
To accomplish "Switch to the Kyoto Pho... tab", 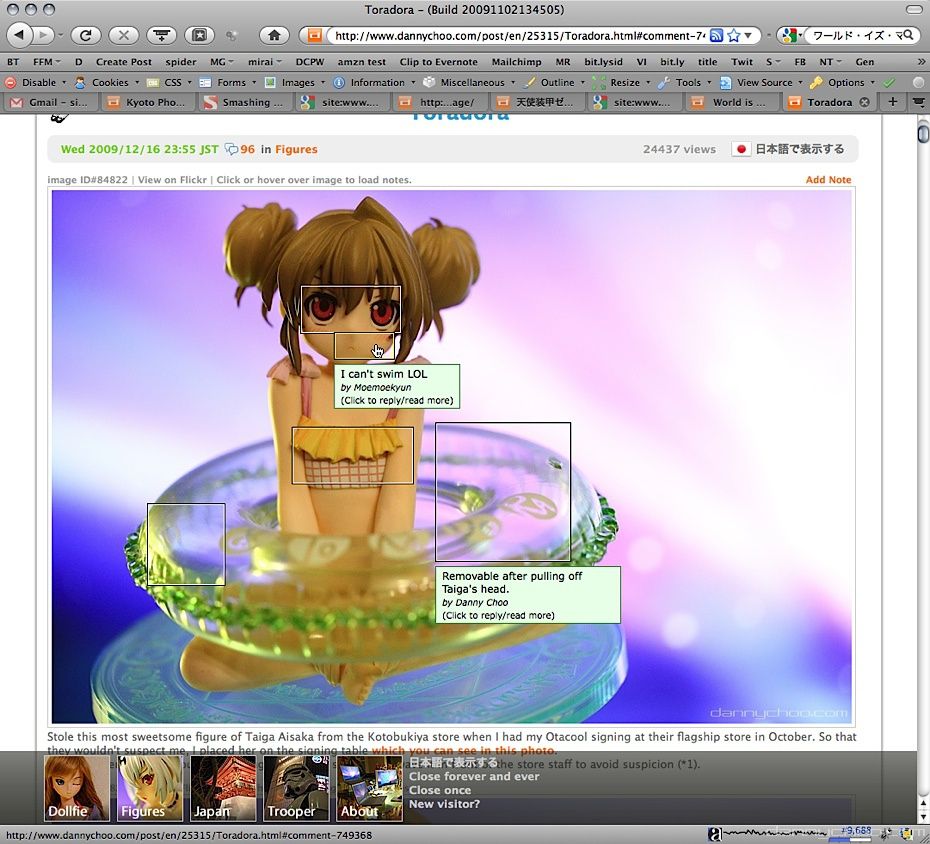I will coord(146,102).
